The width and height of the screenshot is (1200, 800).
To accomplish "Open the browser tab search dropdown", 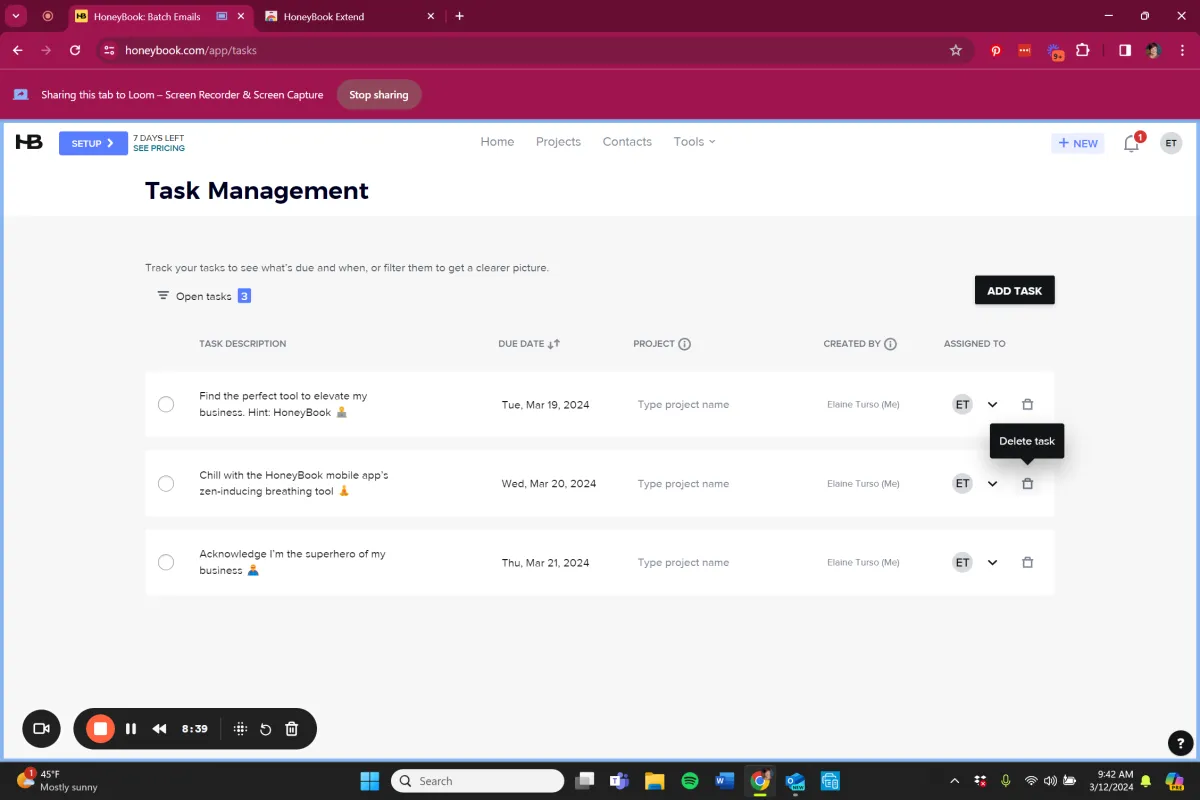I will pos(16,16).
